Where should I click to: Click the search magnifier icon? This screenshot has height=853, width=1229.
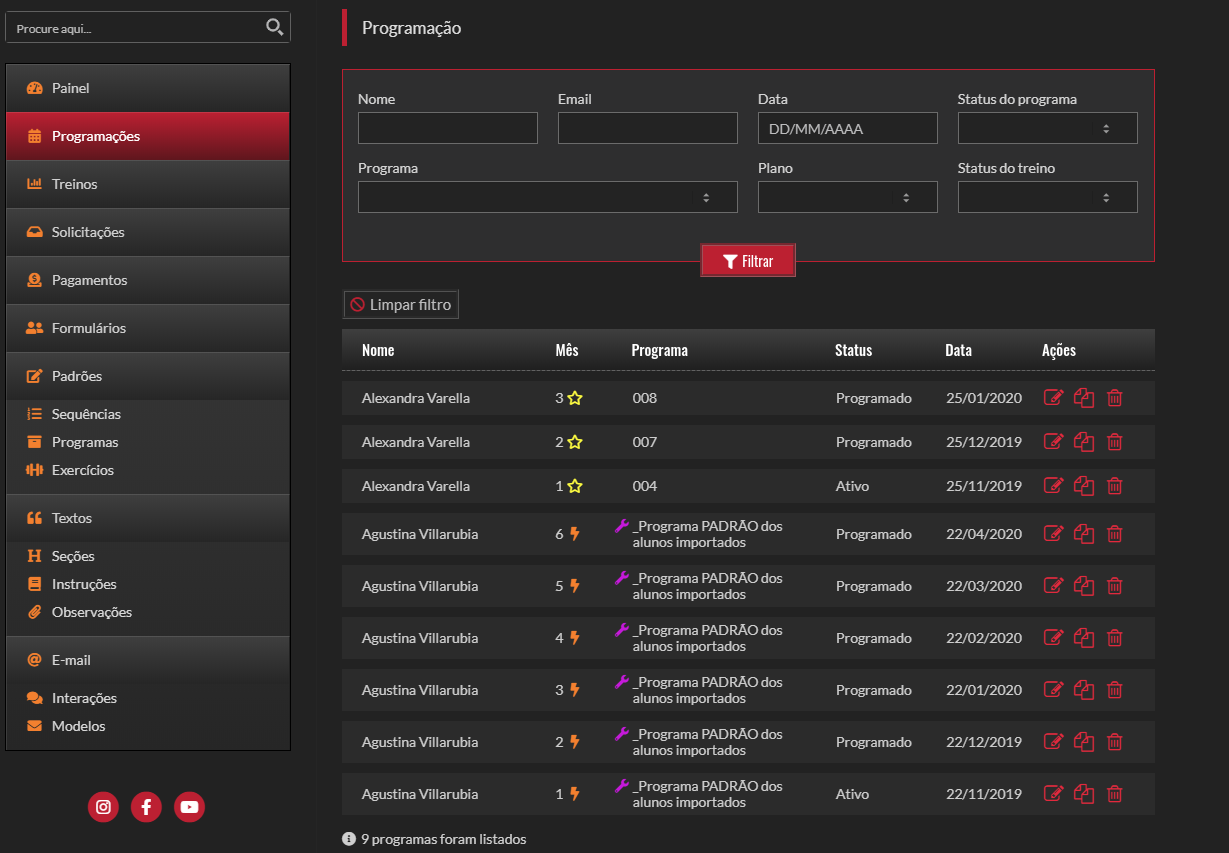274,27
